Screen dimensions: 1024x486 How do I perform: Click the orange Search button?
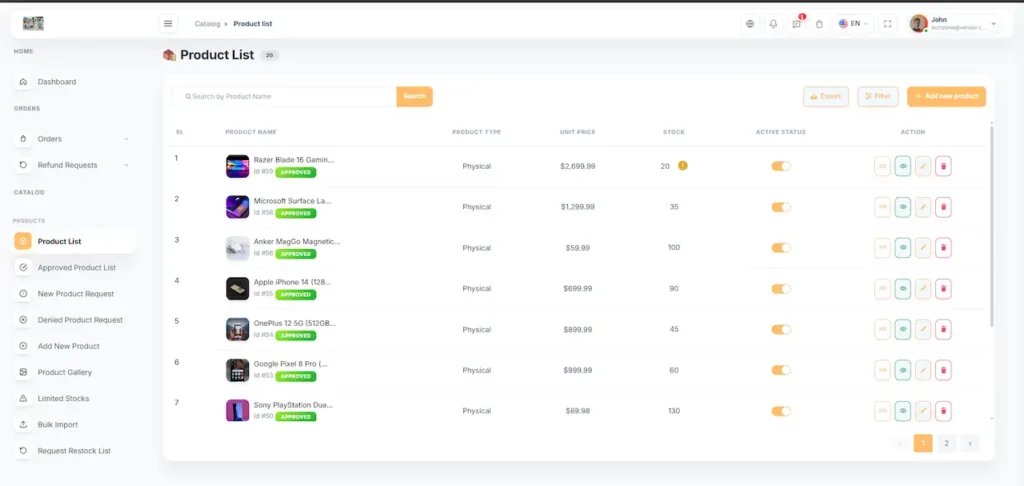click(x=414, y=97)
